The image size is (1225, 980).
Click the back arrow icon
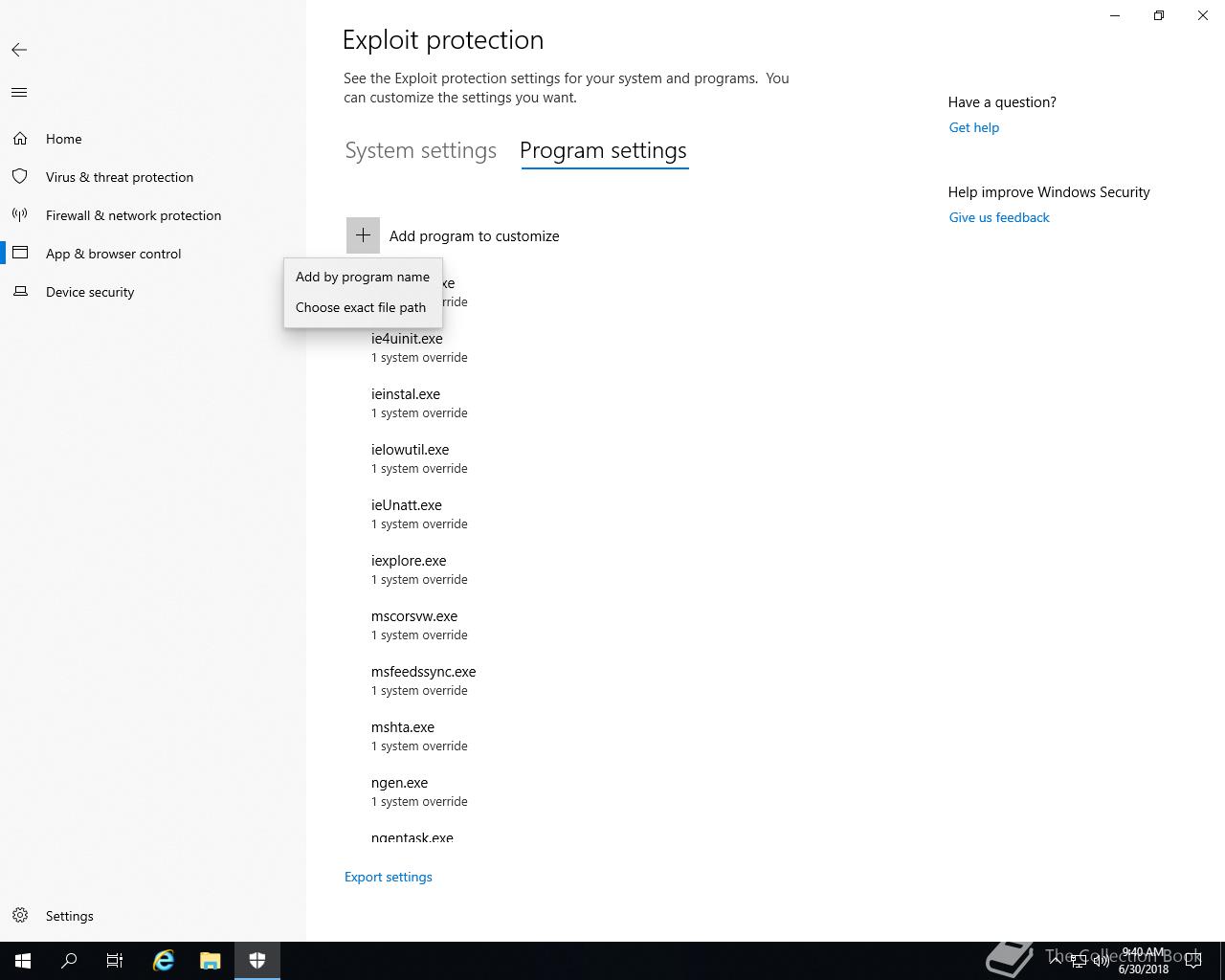point(19,50)
